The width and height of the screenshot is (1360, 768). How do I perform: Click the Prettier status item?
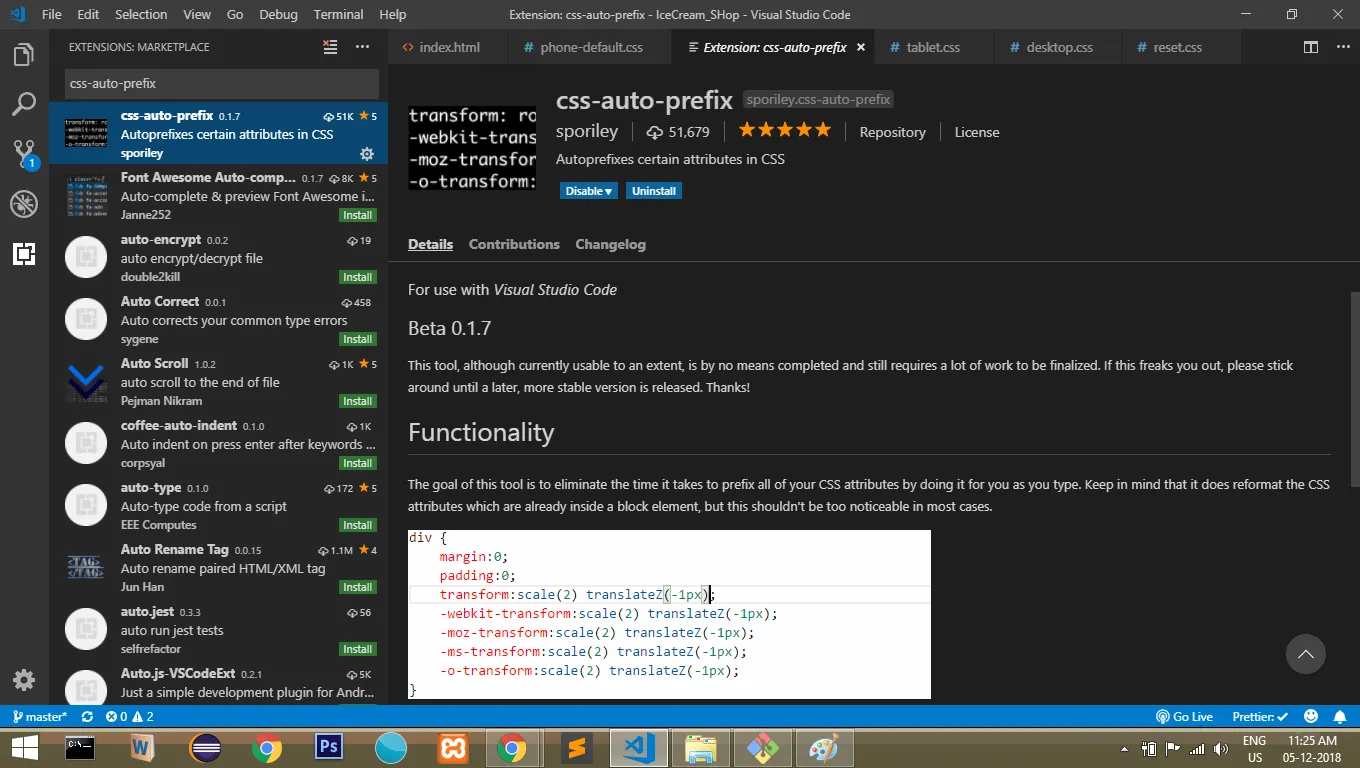point(1258,717)
